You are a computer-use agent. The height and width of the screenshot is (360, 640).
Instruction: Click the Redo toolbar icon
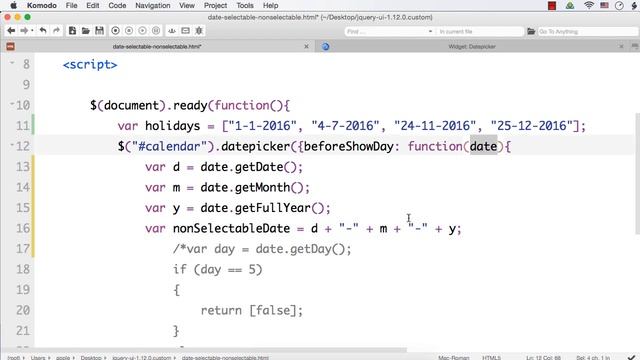coord(56,31)
